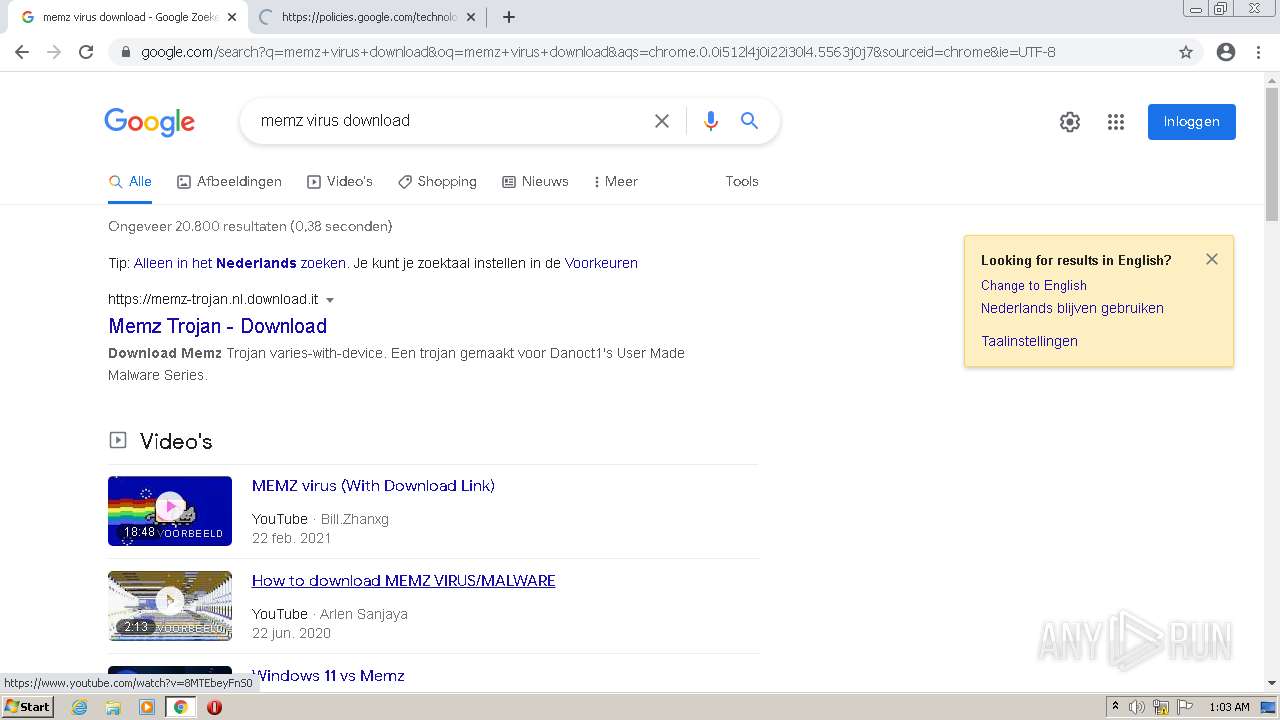Image resolution: width=1280 pixels, height=720 pixels.
Task: Play the MEMZ virus video preview
Action: pyautogui.click(x=170, y=511)
